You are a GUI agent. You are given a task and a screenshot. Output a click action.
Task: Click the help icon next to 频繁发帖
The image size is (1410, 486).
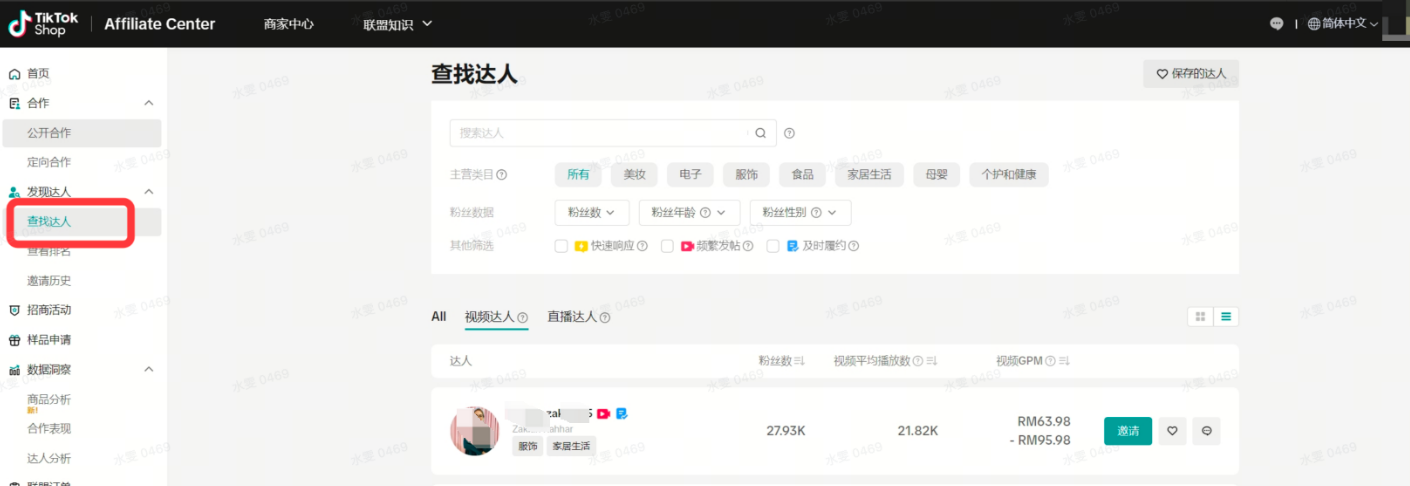click(x=748, y=246)
